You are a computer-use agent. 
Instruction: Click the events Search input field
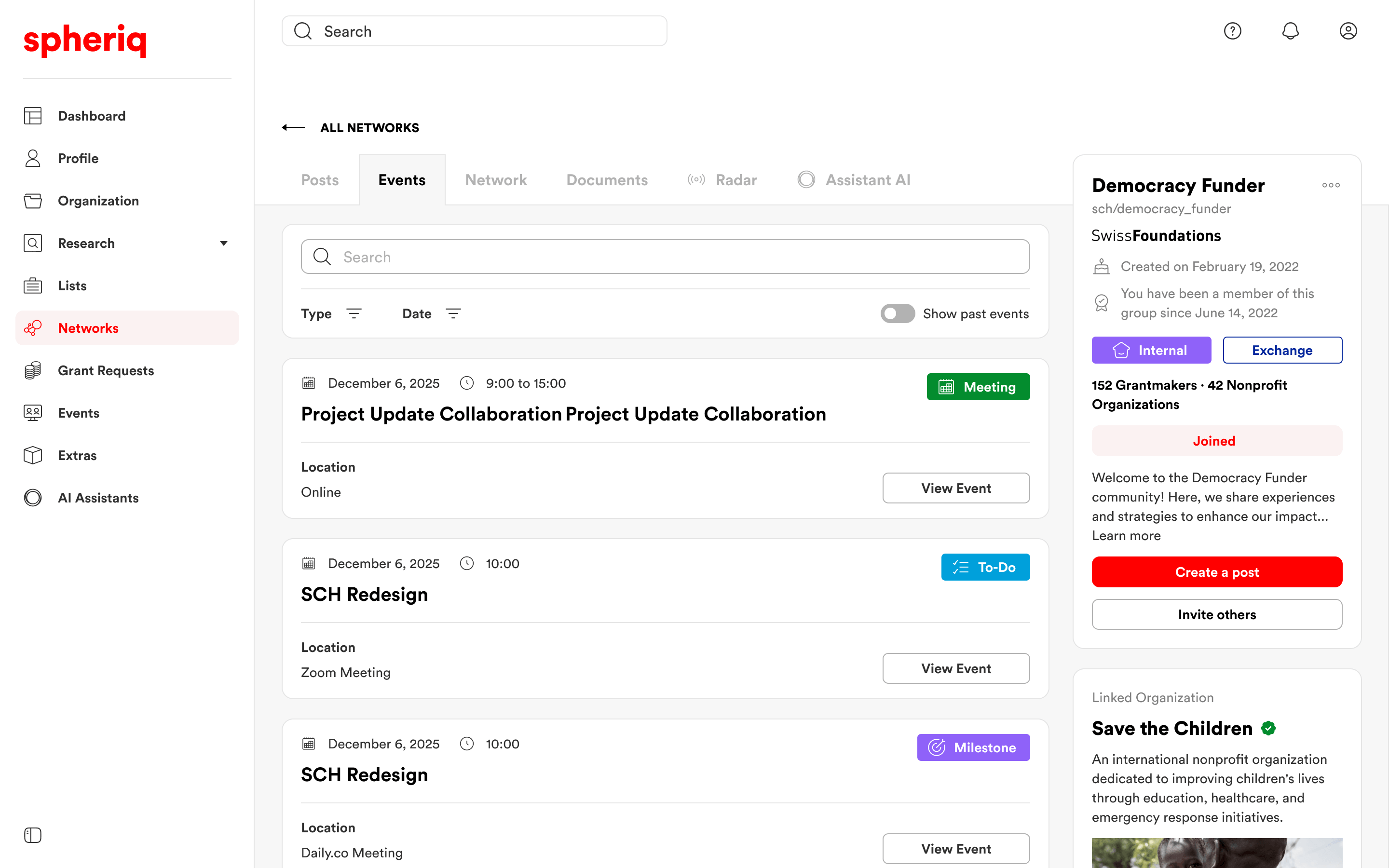(665, 257)
